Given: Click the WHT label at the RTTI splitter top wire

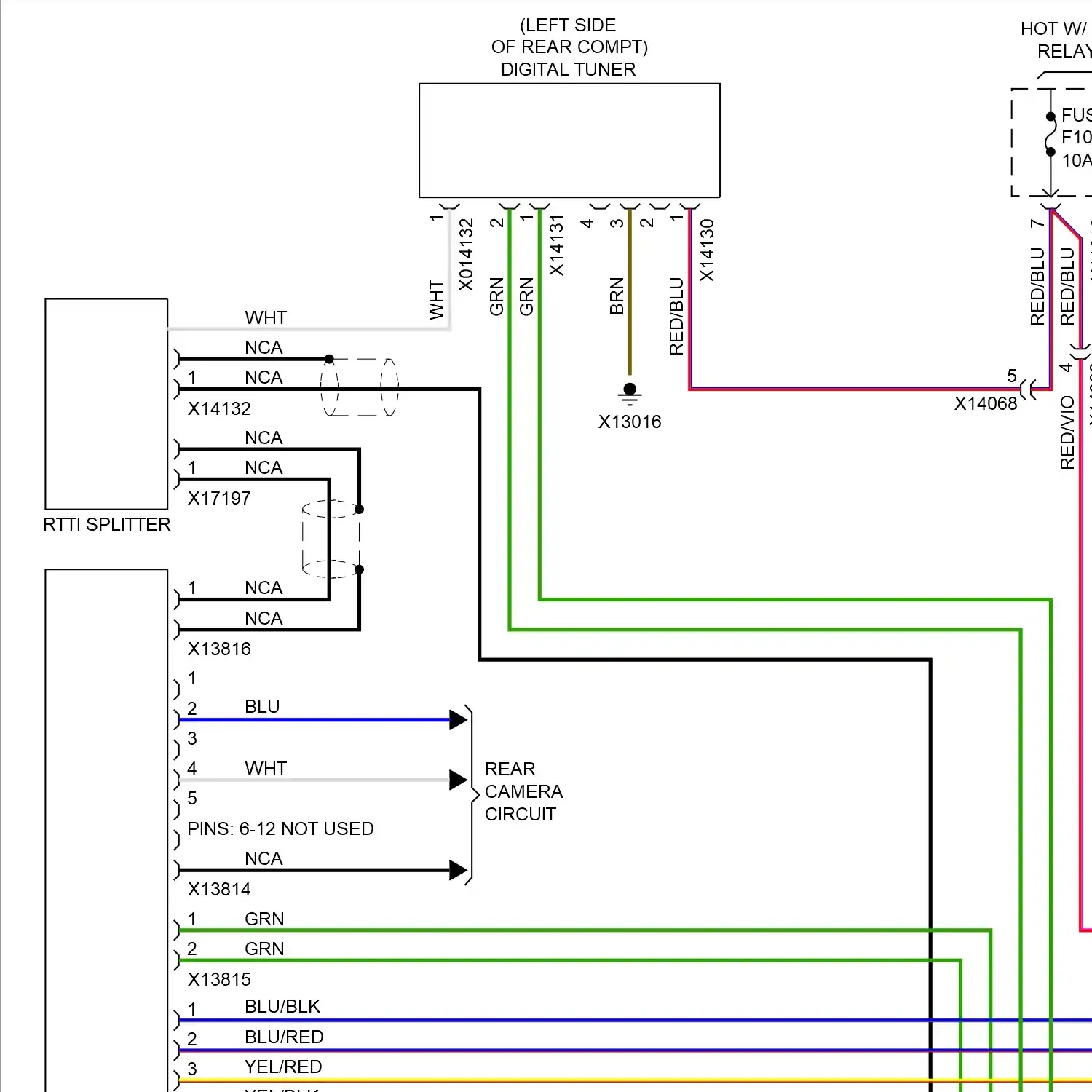Looking at the screenshot, I should (266, 317).
